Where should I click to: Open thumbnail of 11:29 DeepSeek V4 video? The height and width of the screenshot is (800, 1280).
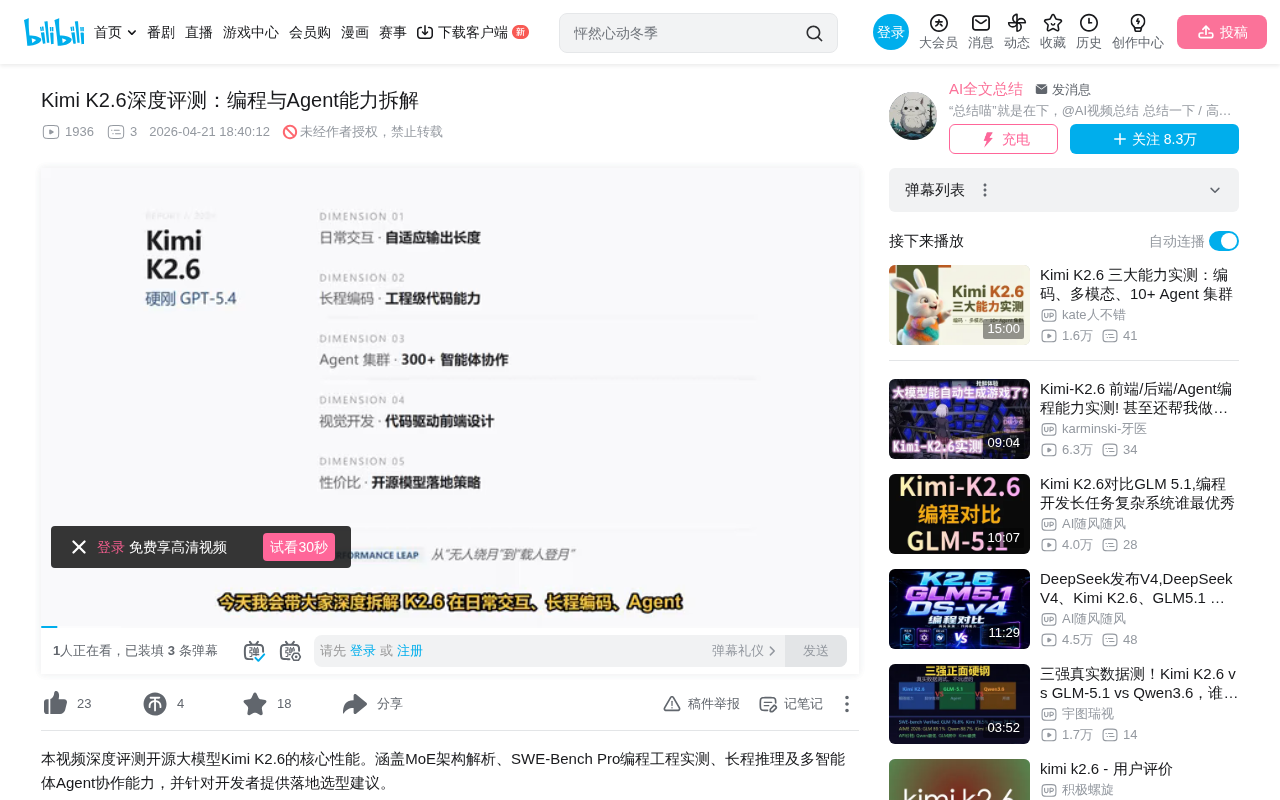pyautogui.click(x=959, y=609)
